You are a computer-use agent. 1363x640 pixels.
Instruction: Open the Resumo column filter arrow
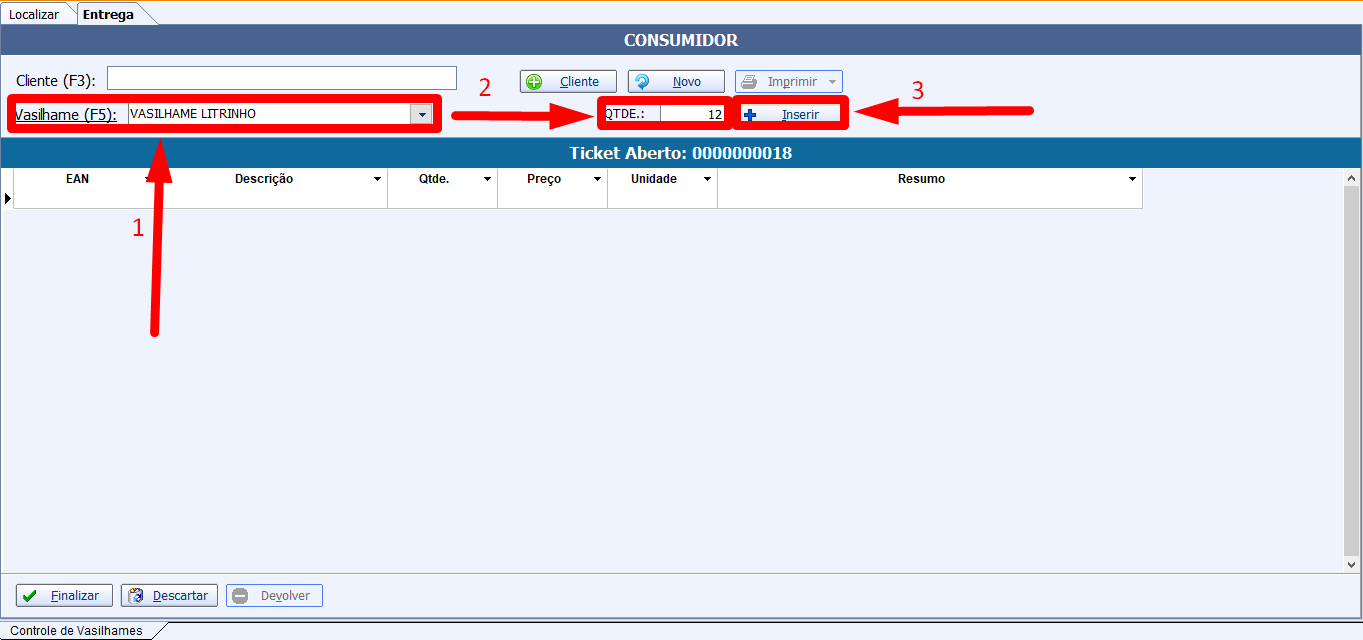pos(1132,180)
